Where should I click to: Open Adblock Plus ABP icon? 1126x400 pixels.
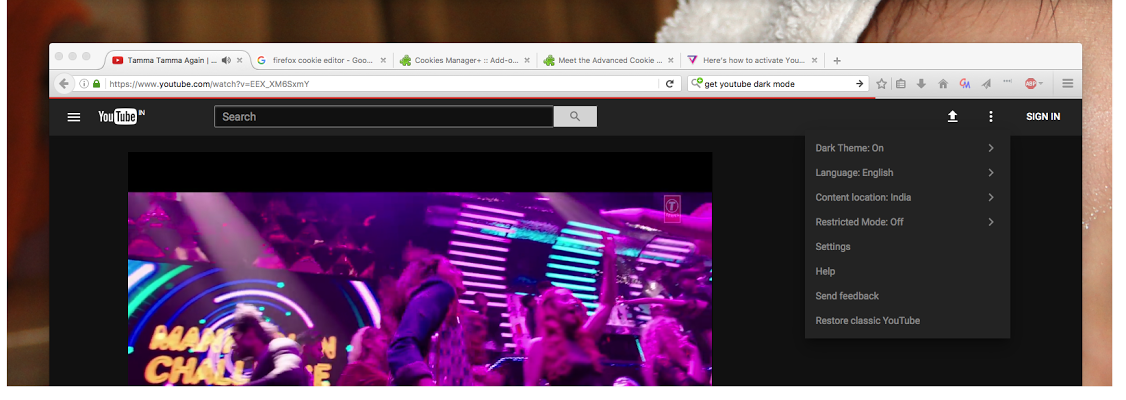tap(1030, 84)
